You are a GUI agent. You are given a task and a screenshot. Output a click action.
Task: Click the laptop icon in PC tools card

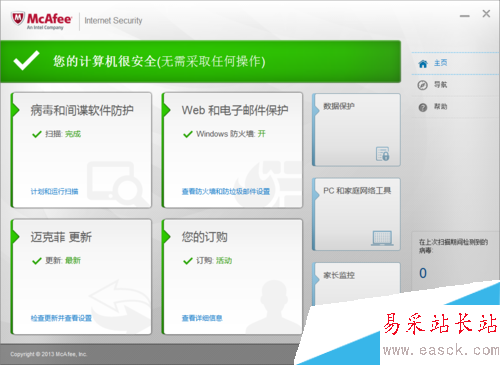[382, 238]
